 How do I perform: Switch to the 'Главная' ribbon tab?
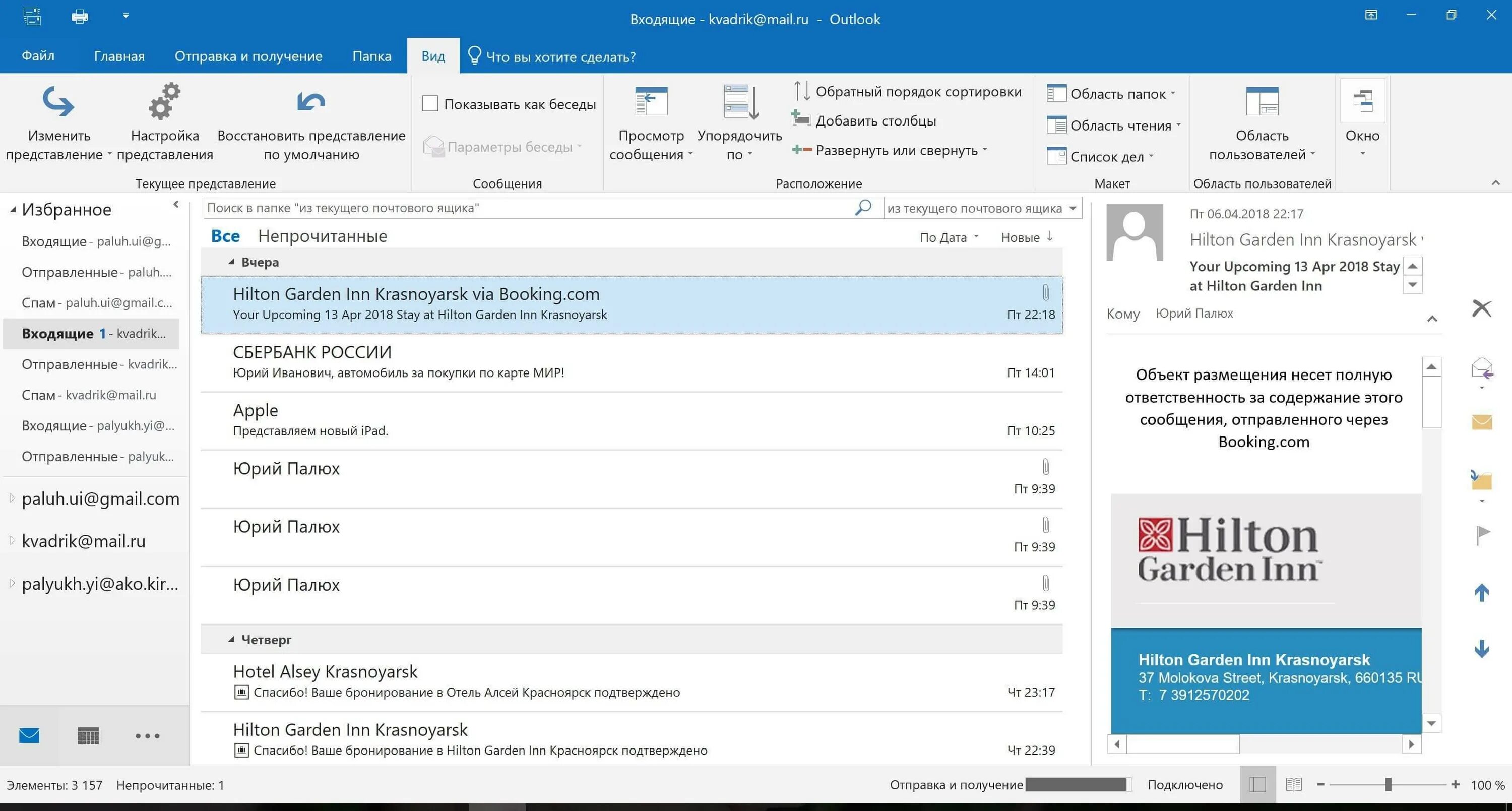click(x=118, y=56)
